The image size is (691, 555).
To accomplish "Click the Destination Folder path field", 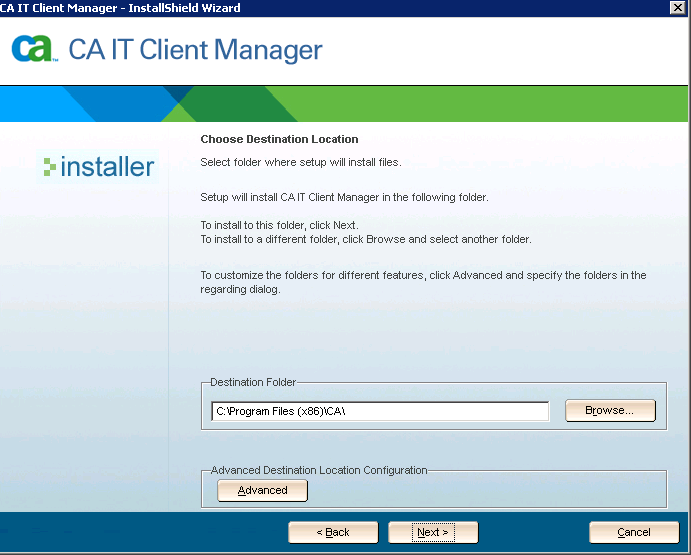I will coord(380,411).
